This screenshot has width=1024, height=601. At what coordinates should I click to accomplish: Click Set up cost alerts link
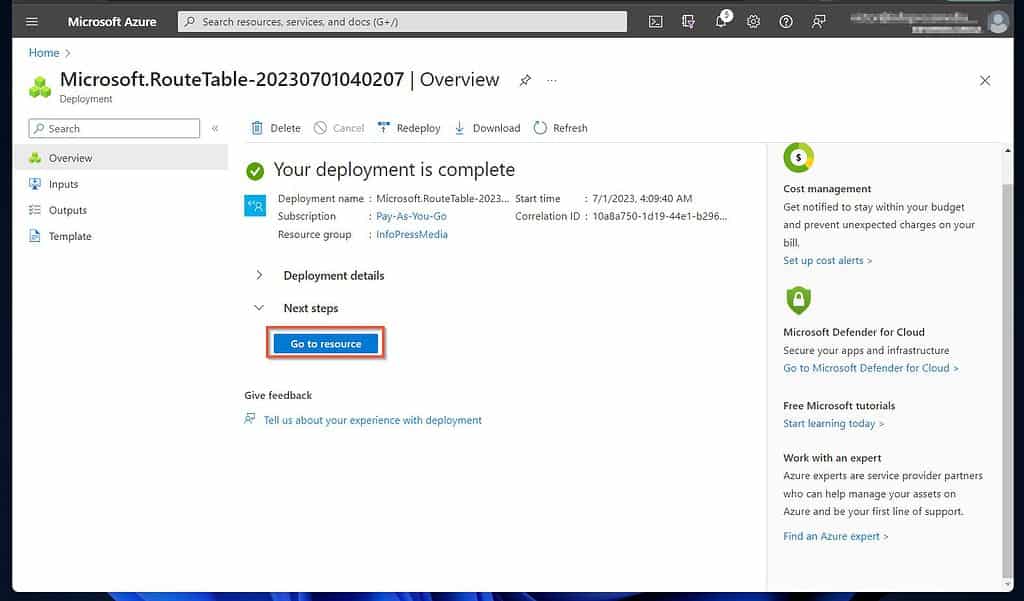point(827,260)
